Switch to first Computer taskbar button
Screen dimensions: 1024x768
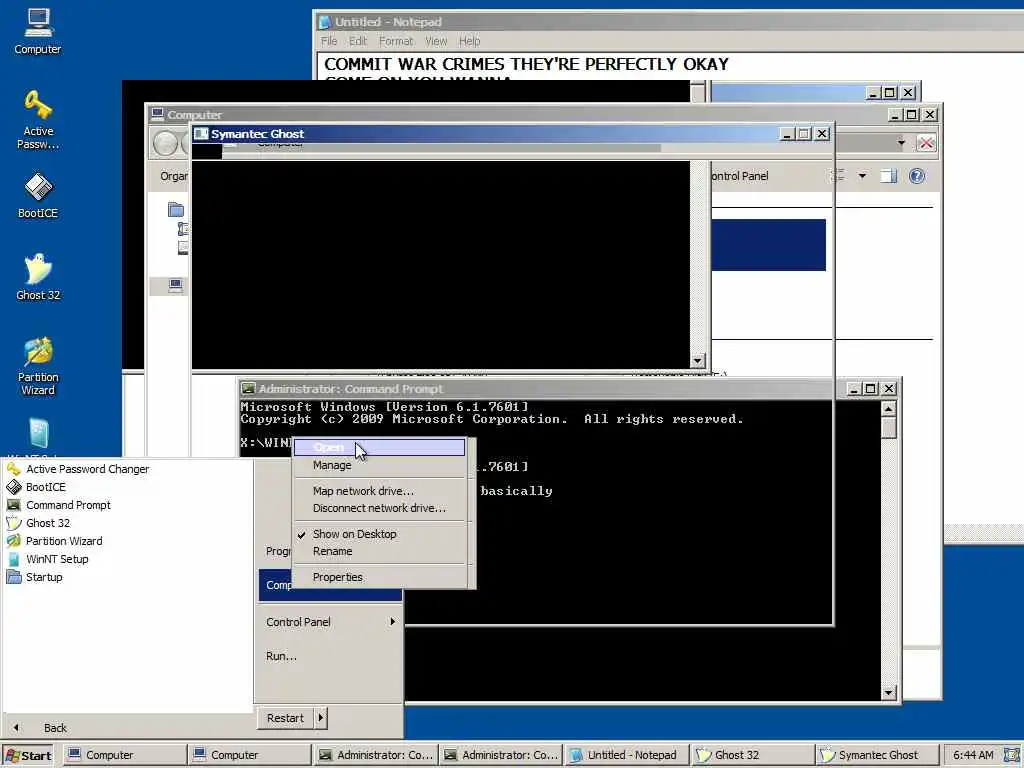(x=124, y=755)
